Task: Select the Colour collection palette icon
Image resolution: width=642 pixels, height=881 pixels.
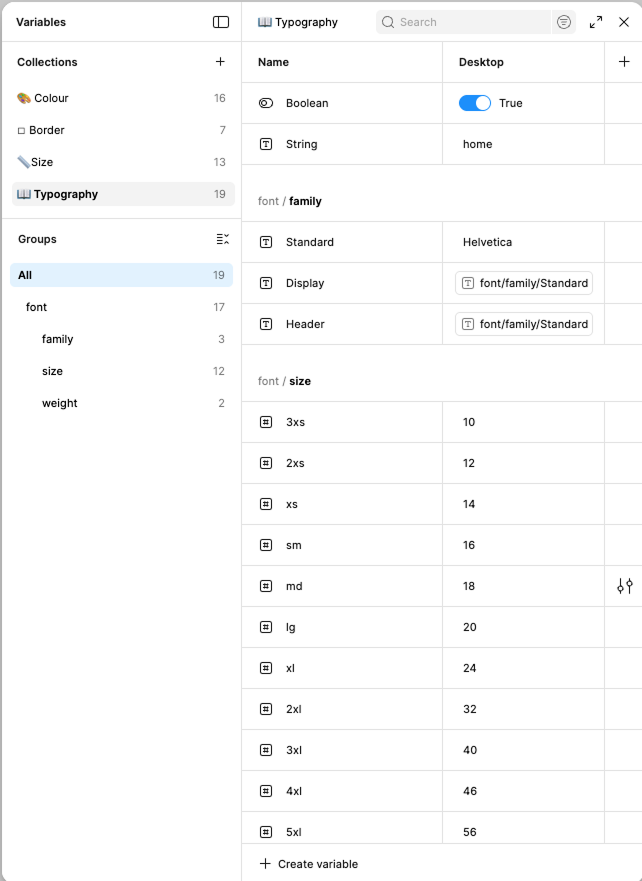Action: coord(22,98)
